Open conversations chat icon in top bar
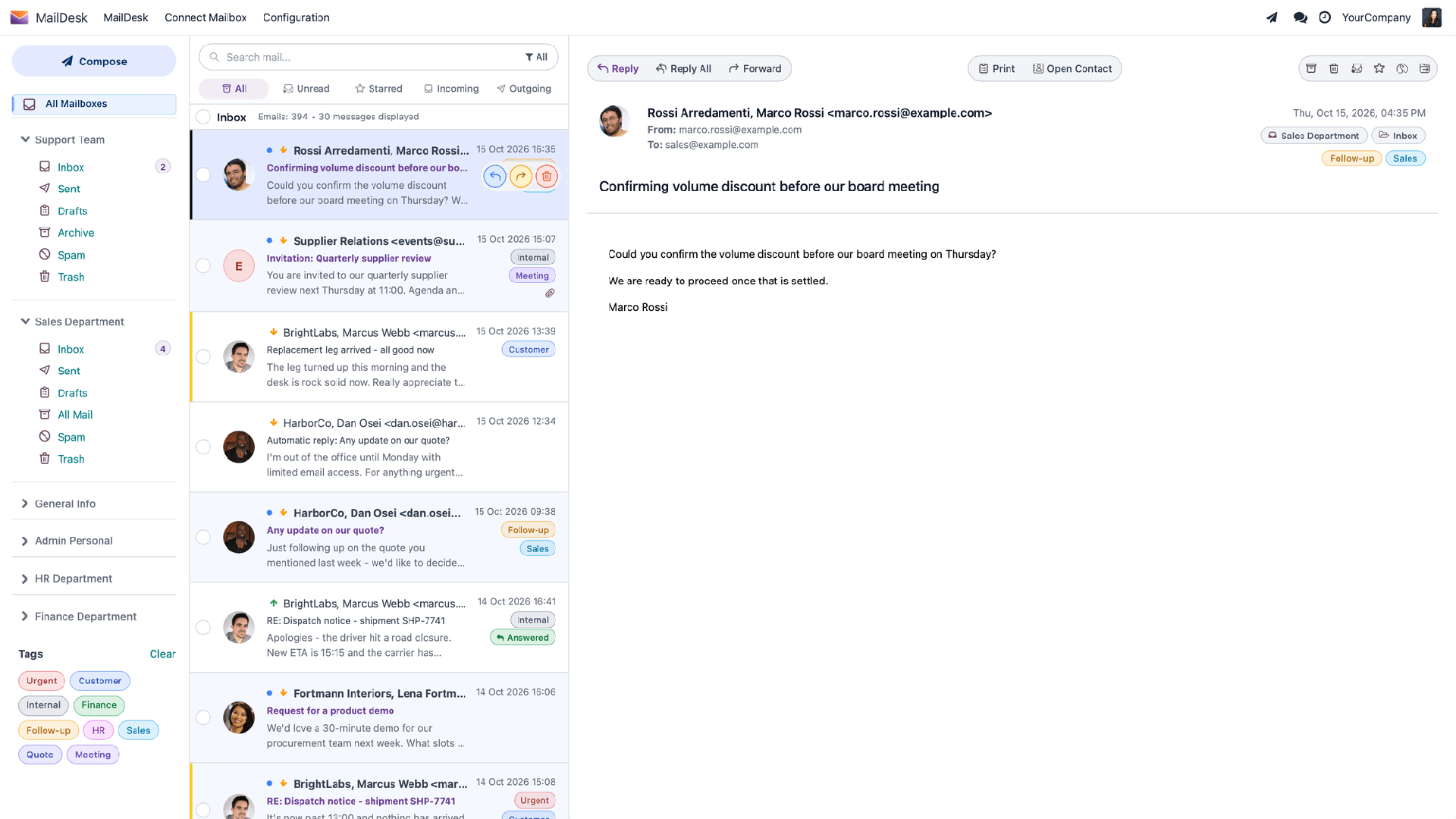Viewport: 1456px width, 819px height. click(1301, 17)
